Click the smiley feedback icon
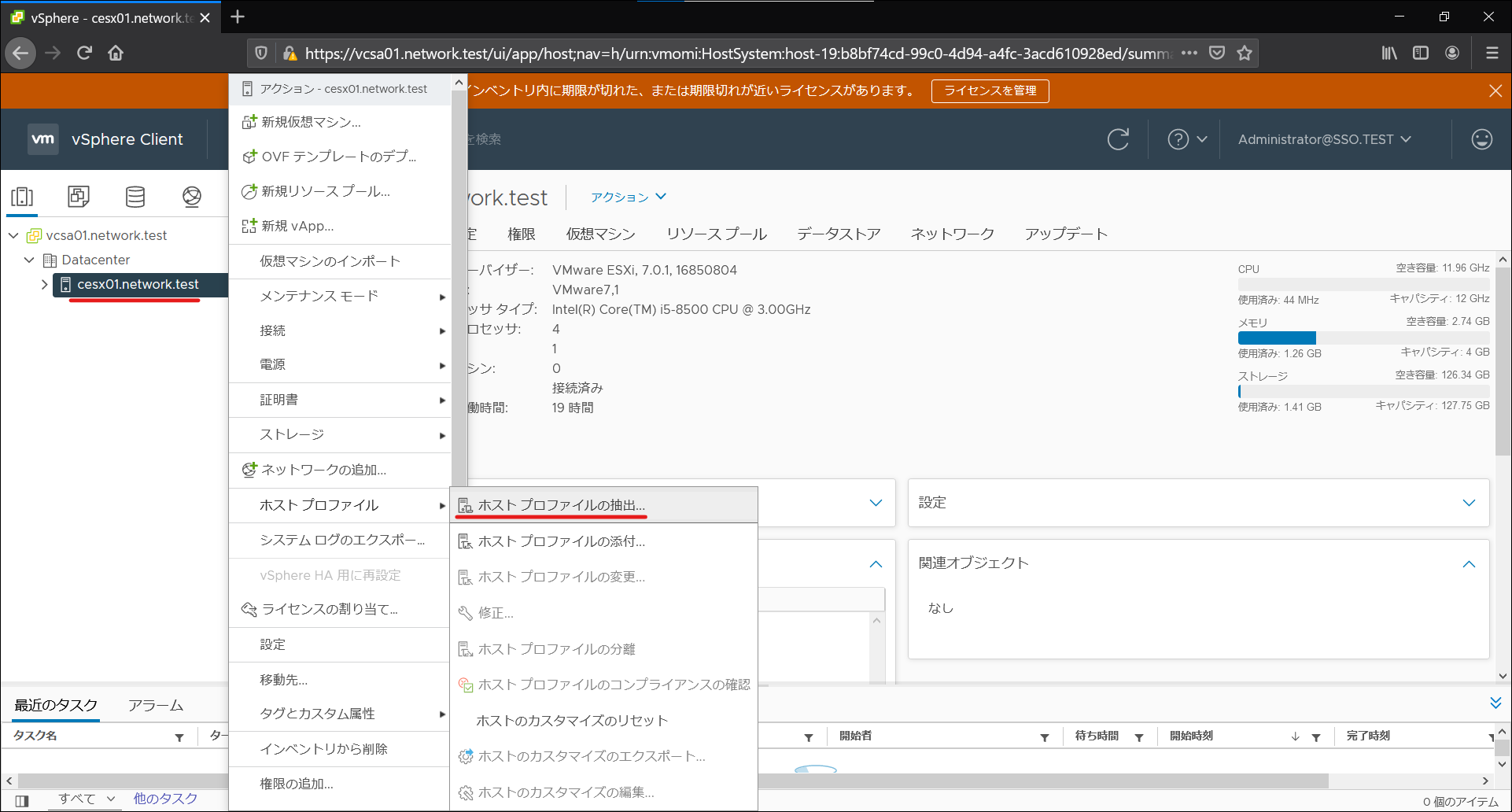Viewport: 1512px width, 812px height. [1481, 139]
